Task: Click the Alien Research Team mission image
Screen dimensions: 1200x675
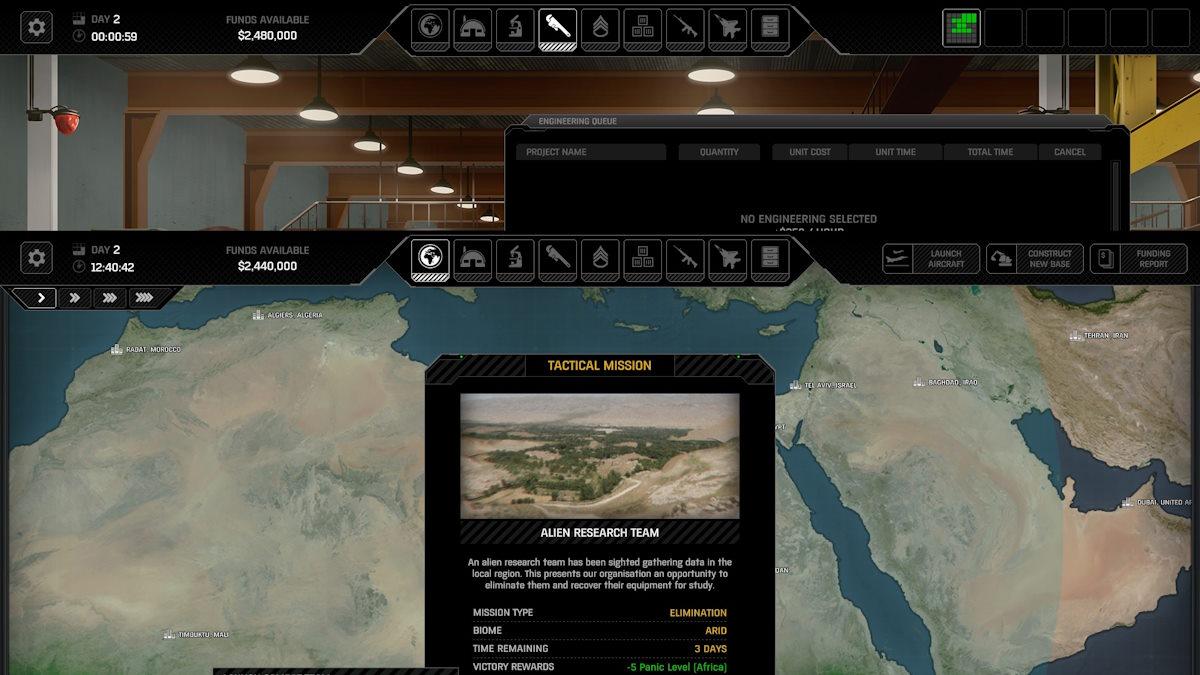Action: click(x=599, y=455)
